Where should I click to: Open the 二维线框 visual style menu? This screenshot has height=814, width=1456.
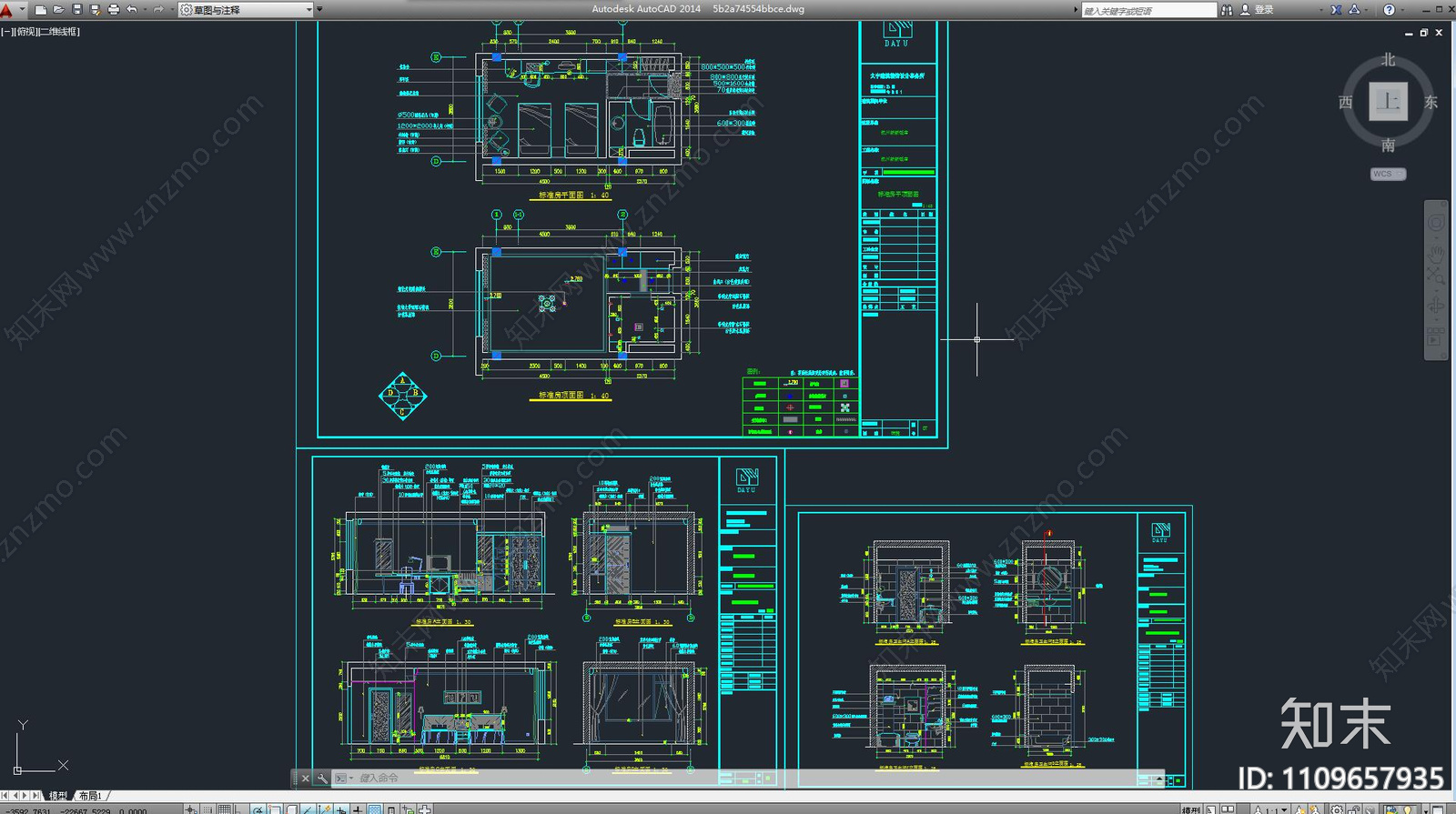point(60,32)
